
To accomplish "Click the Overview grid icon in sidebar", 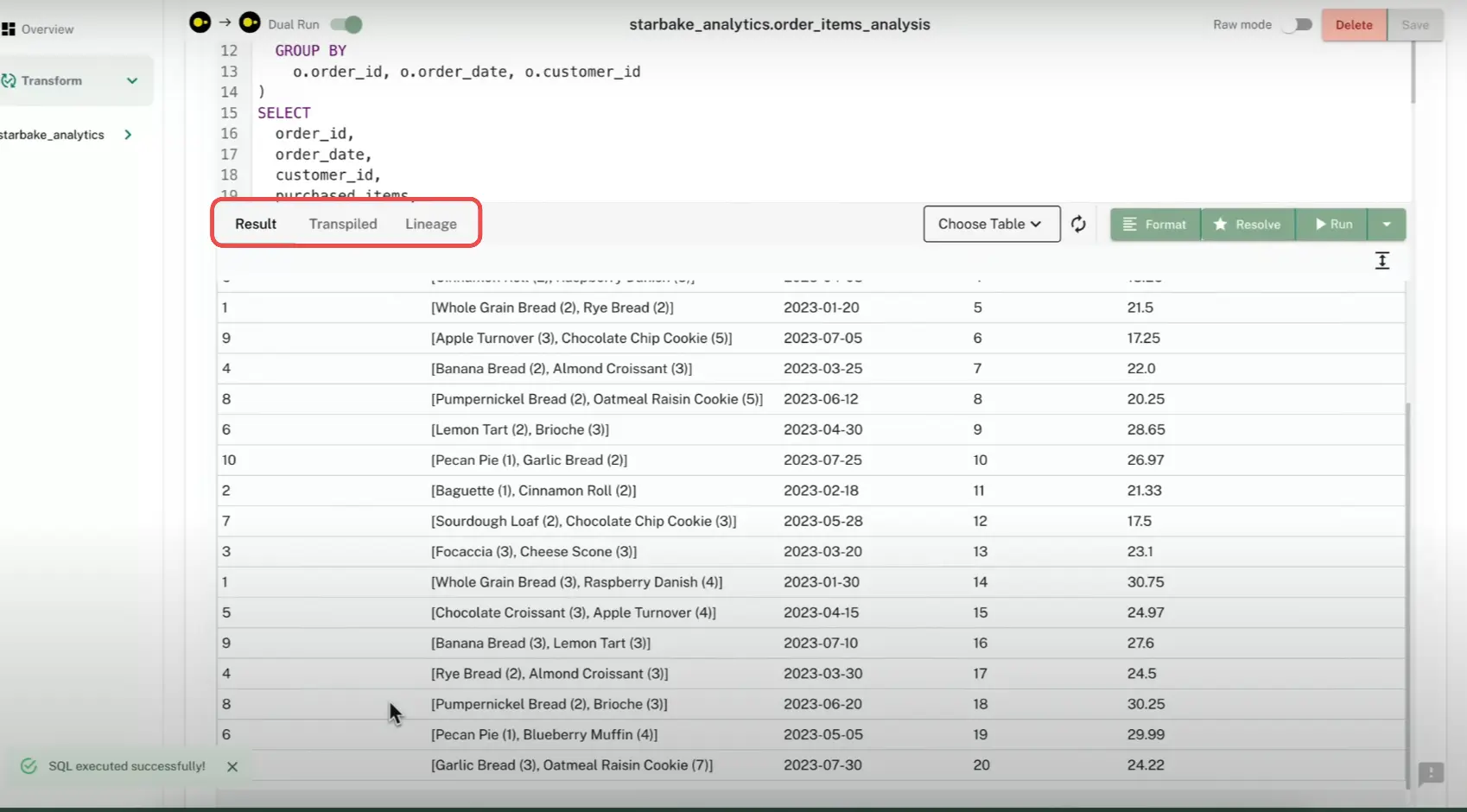I will (x=9, y=29).
